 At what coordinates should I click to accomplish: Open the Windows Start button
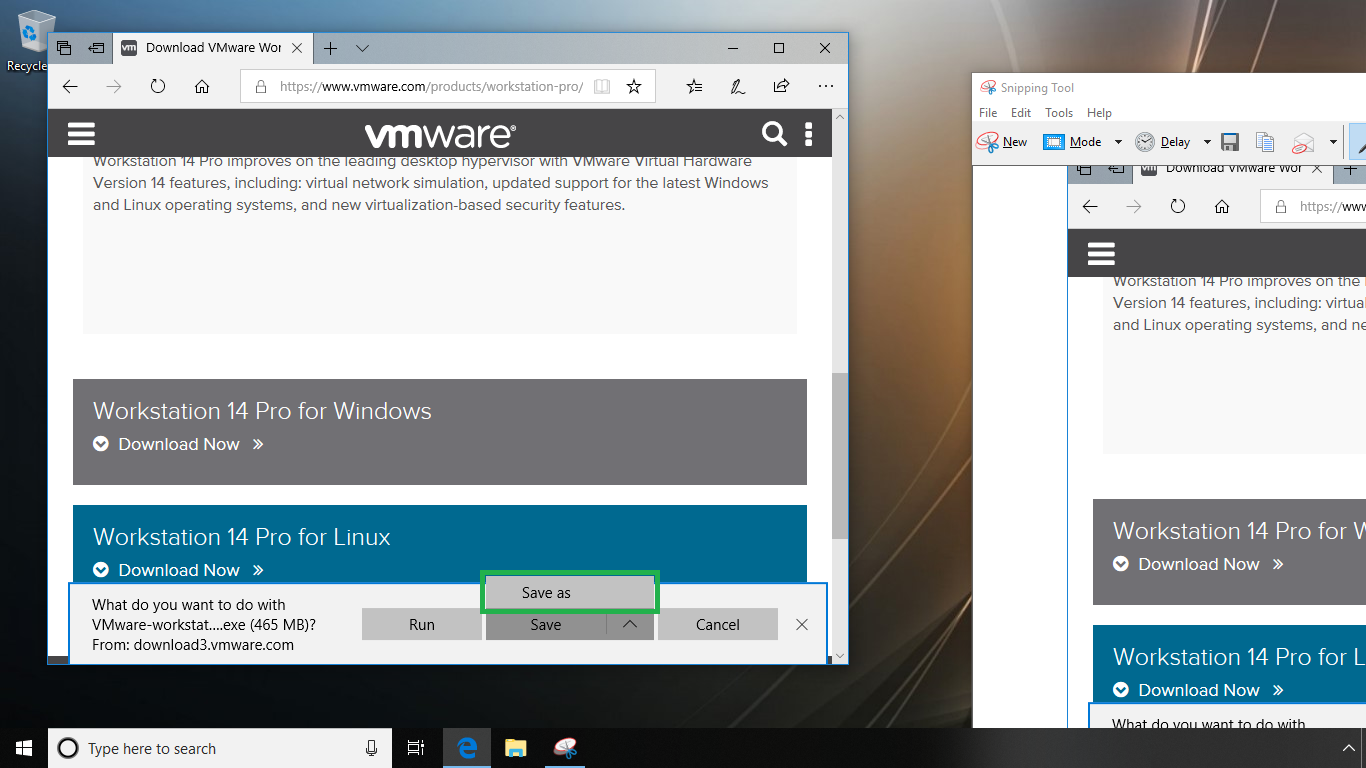point(24,748)
